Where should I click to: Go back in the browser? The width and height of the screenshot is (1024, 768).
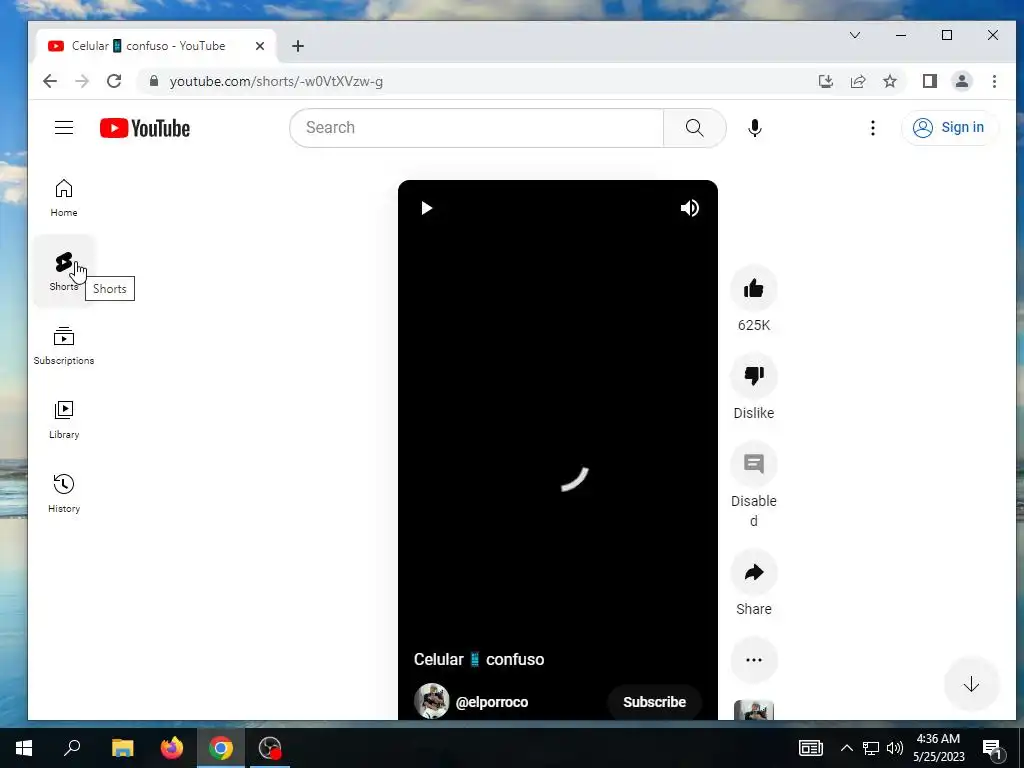(x=50, y=81)
